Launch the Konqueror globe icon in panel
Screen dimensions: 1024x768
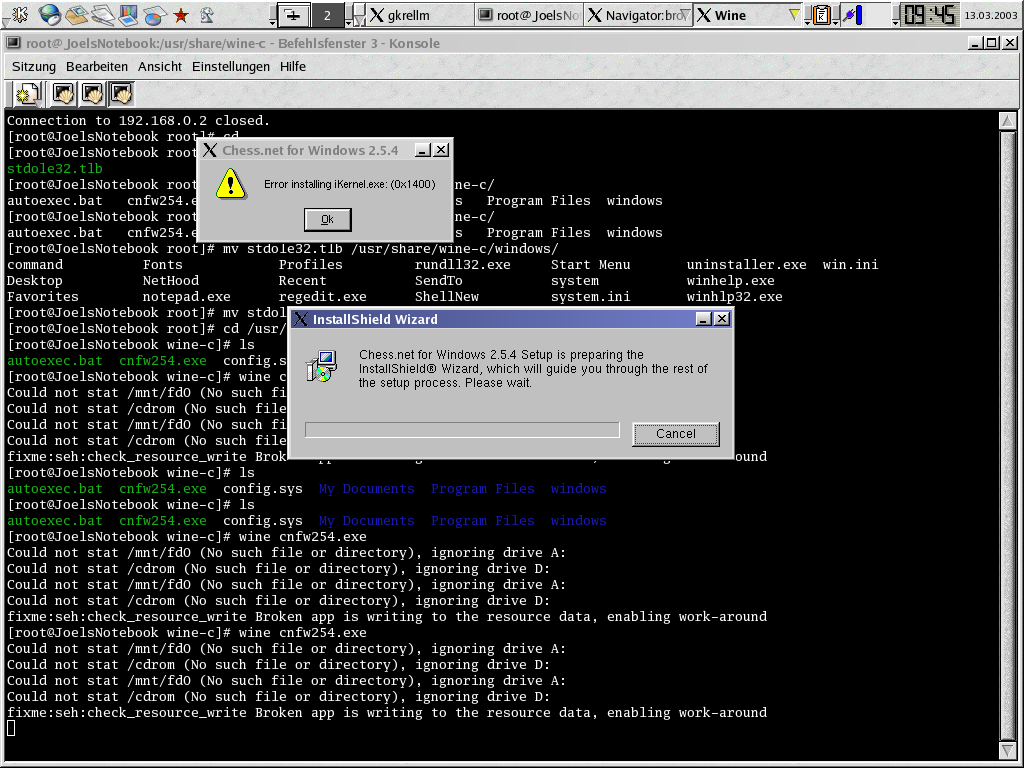[x=50, y=15]
